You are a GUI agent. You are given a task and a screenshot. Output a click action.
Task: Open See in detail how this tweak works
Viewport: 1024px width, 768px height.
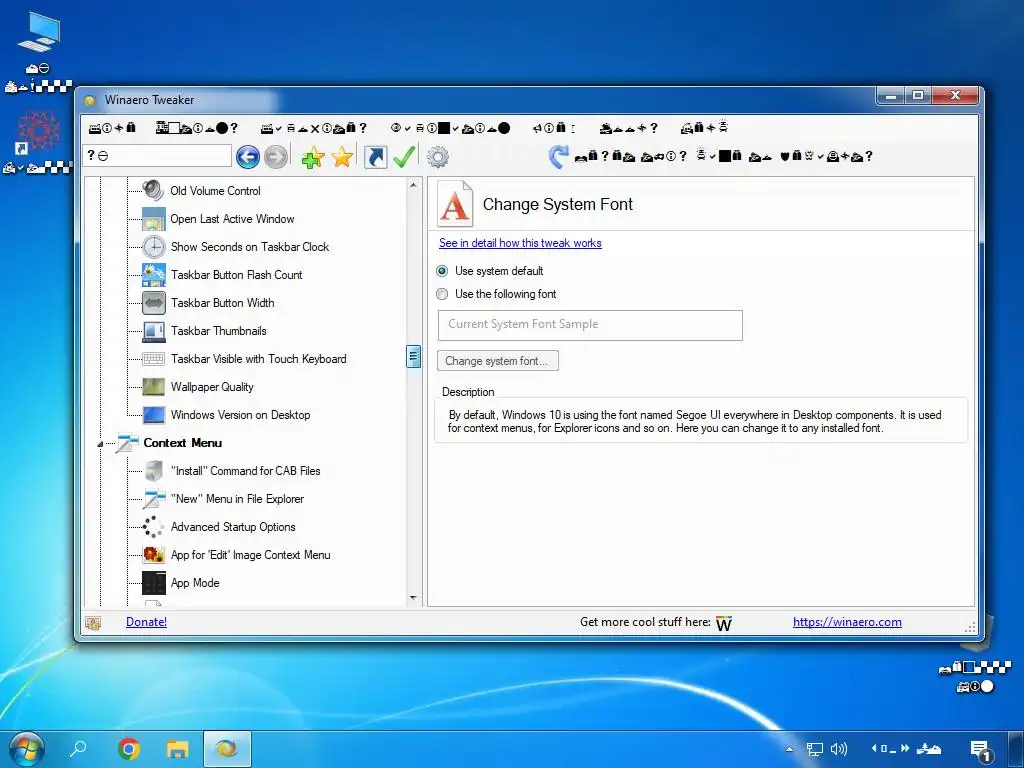520,243
